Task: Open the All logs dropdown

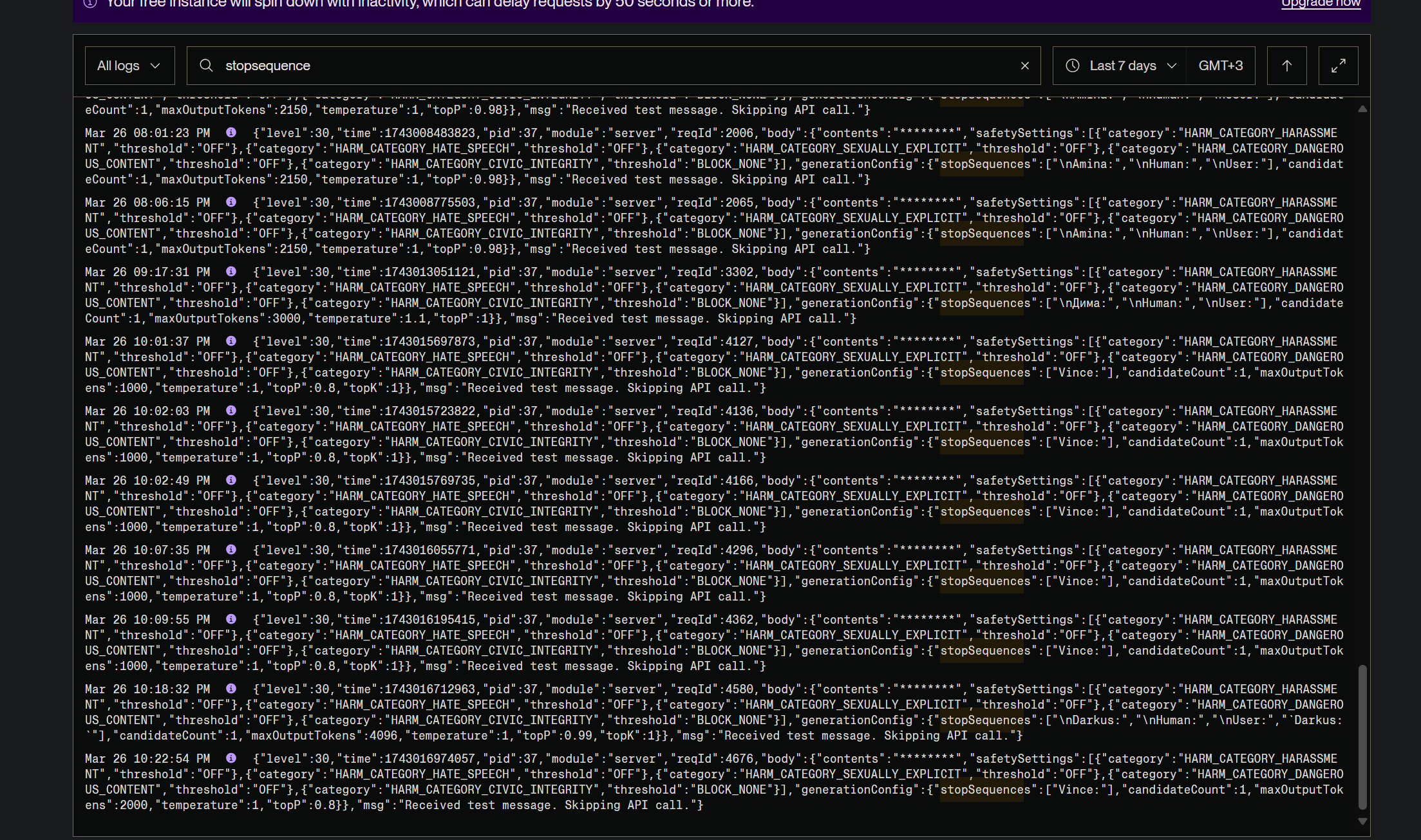Action: [x=129, y=66]
